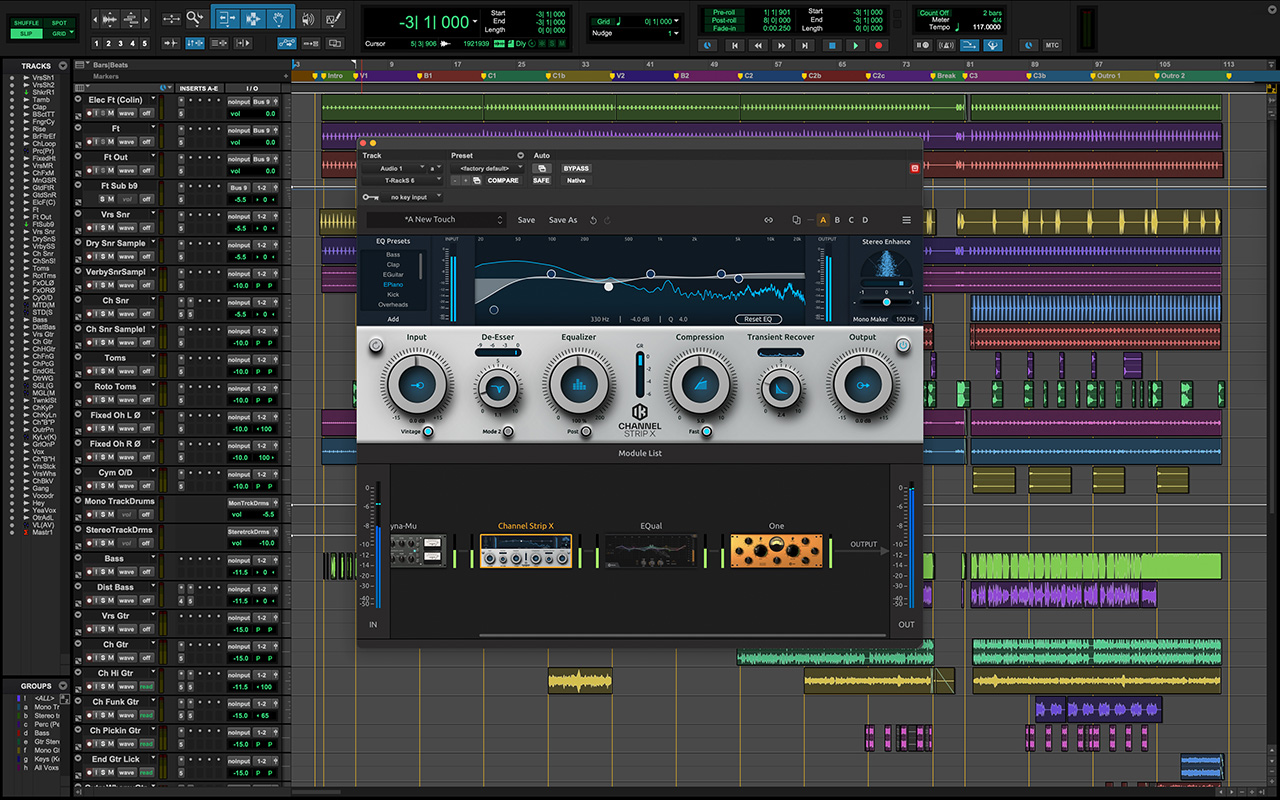Screen dimensions: 1280x800
Task: Select the Pencil tool
Action: (x=334, y=18)
